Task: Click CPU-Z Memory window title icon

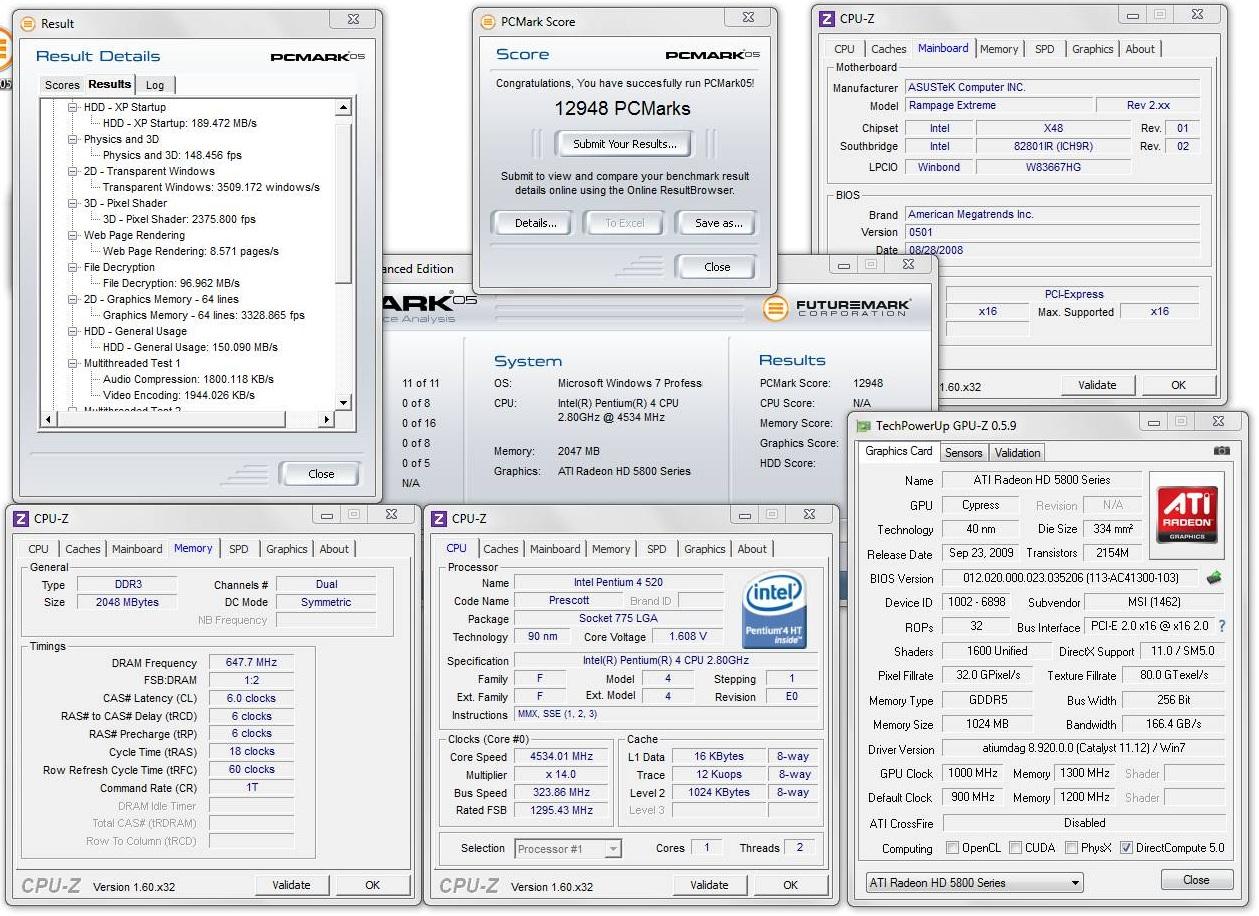Action: (x=21, y=518)
